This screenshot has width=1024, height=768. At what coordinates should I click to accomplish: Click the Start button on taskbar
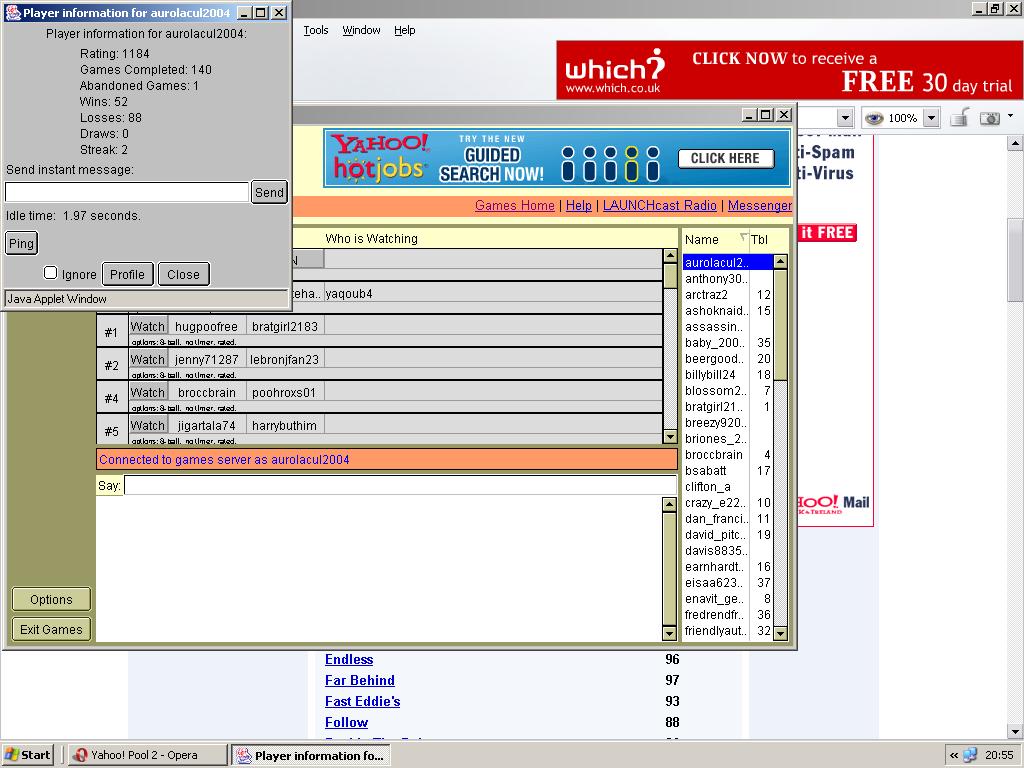pyautogui.click(x=28, y=755)
